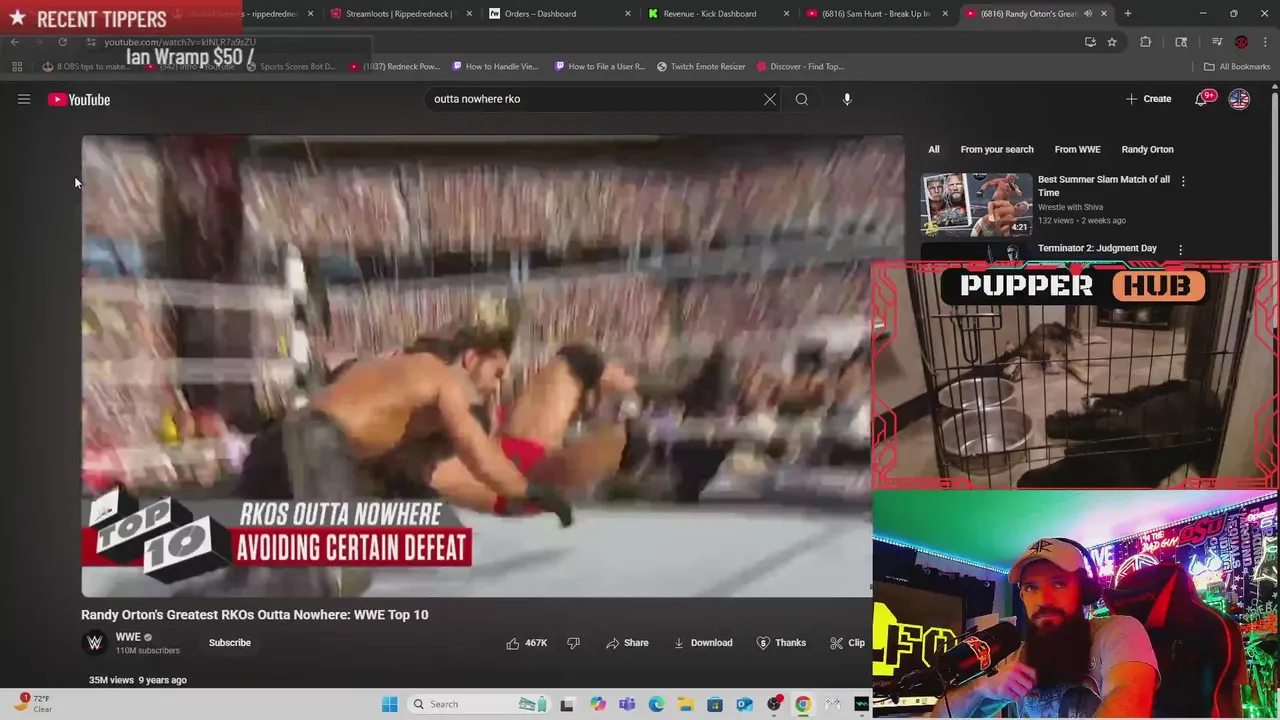Launch Microsoft Edge from the taskbar
The height and width of the screenshot is (720, 1280).
[x=656, y=704]
